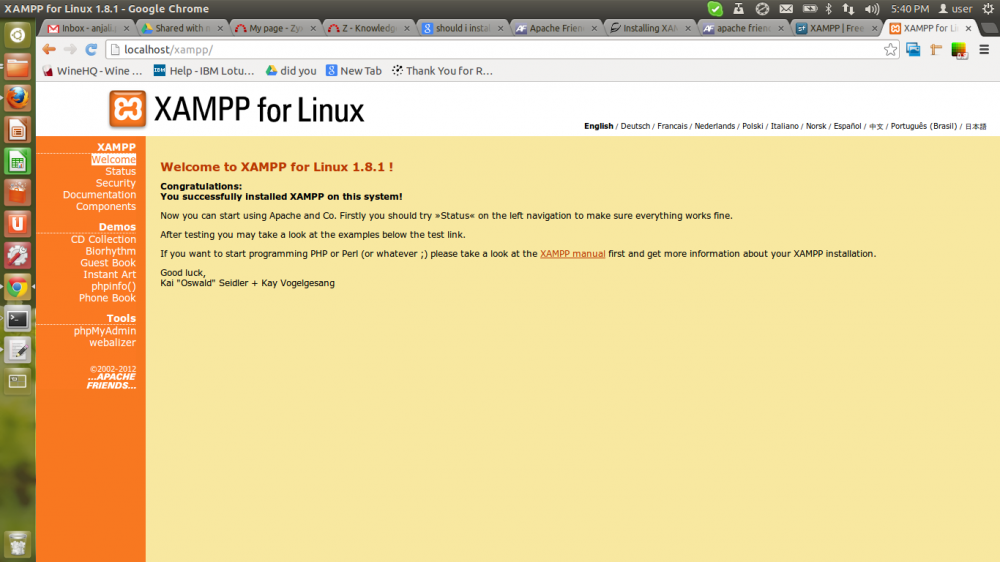Image resolution: width=1000 pixels, height=562 pixels.
Task: Switch page language to Português (Brasil)
Action: click(923, 126)
